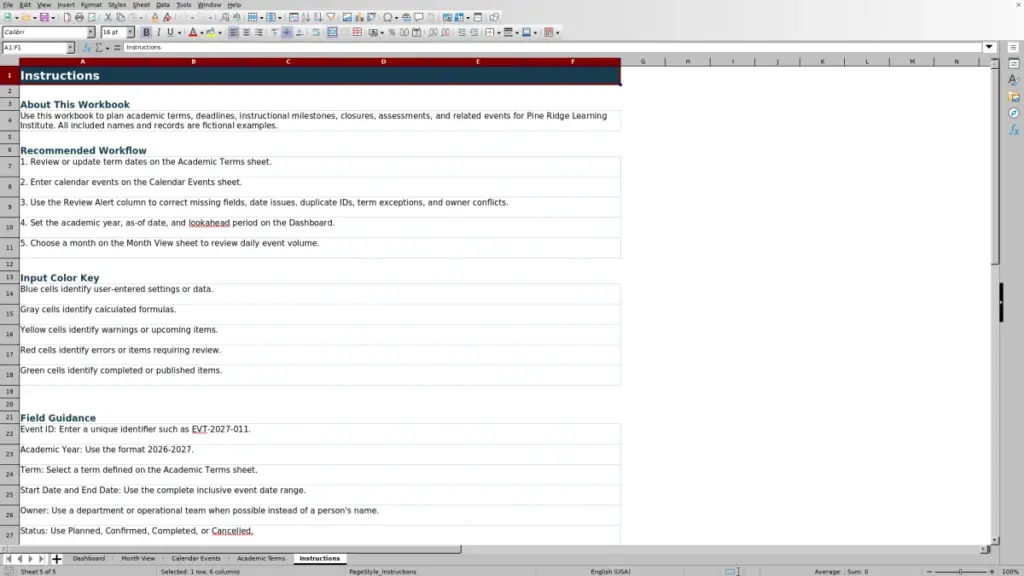Image resolution: width=1024 pixels, height=576 pixels.
Task: Open the Select Function sum dropdown arrow
Action: click(x=107, y=48)
